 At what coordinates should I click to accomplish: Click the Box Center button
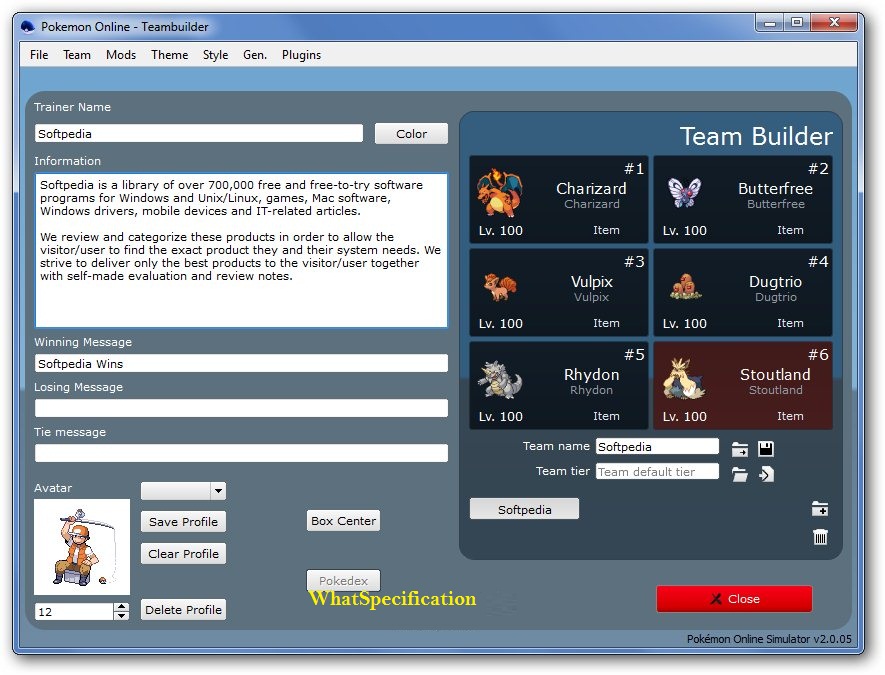click(x=343, y=520)
